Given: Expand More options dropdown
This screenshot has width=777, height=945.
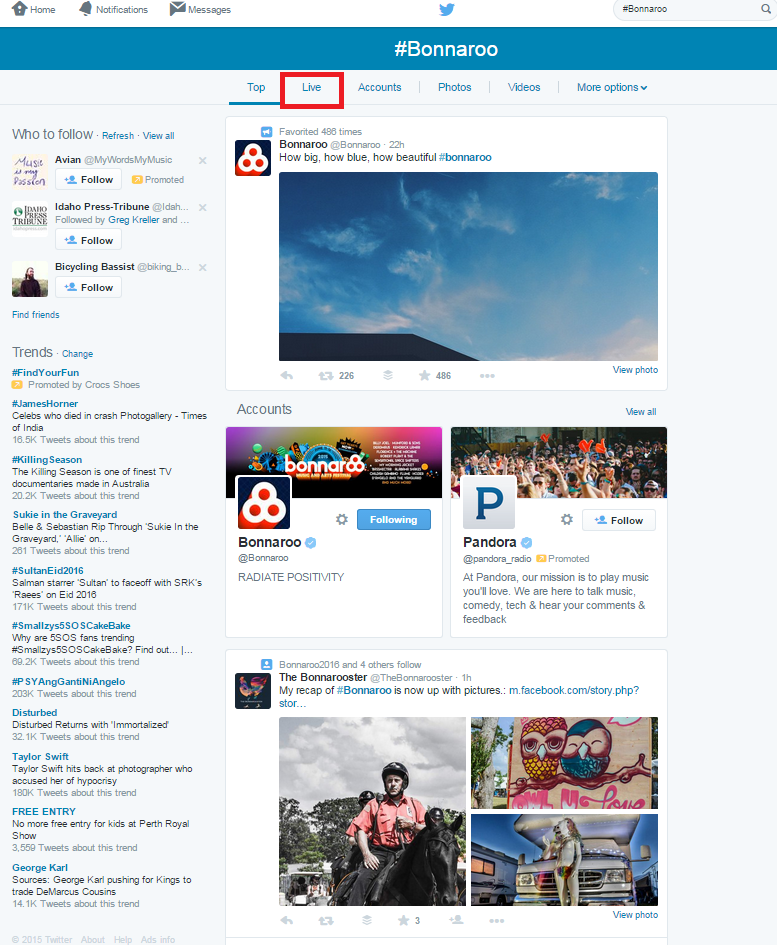Looking at the screenshot, I should 612,87.
